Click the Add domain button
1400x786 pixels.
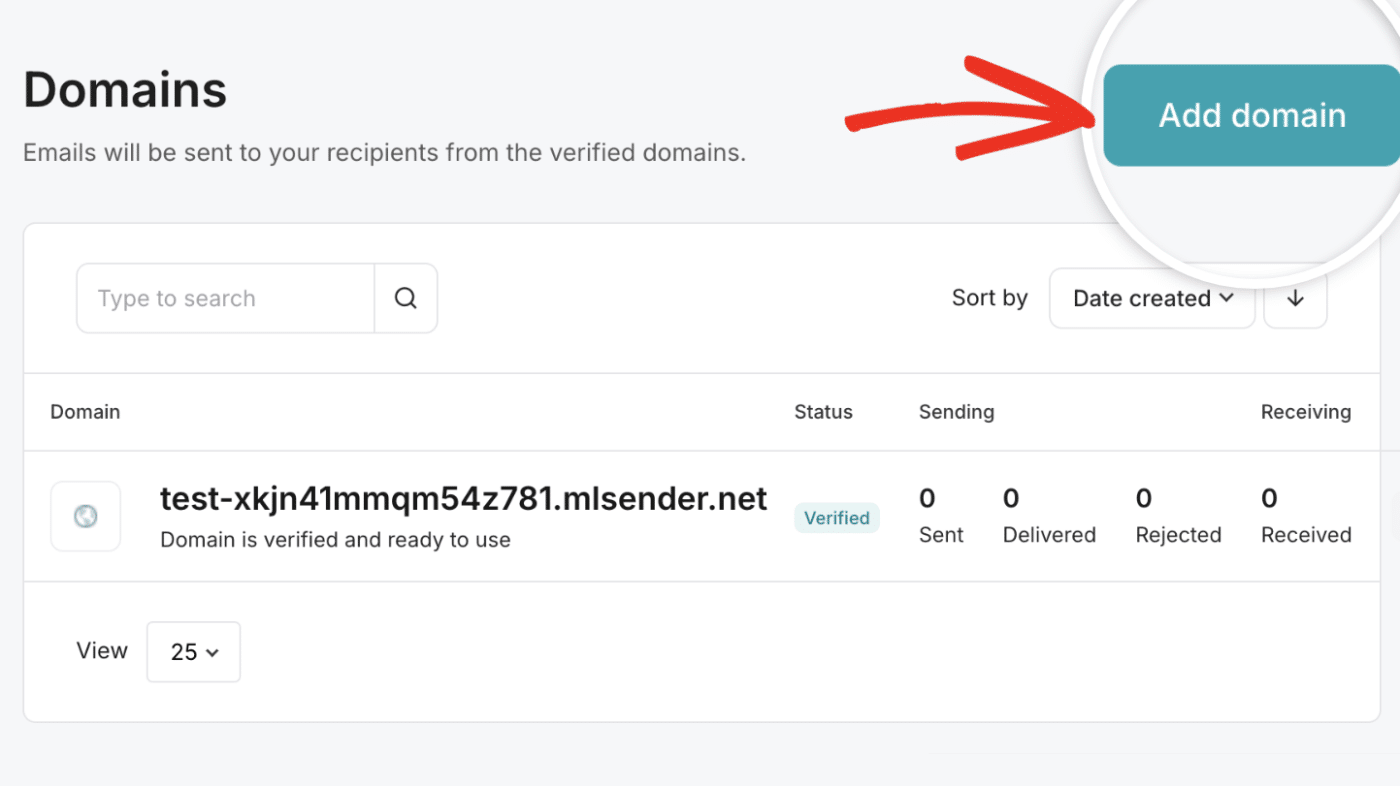click(x=1251, y=115)
